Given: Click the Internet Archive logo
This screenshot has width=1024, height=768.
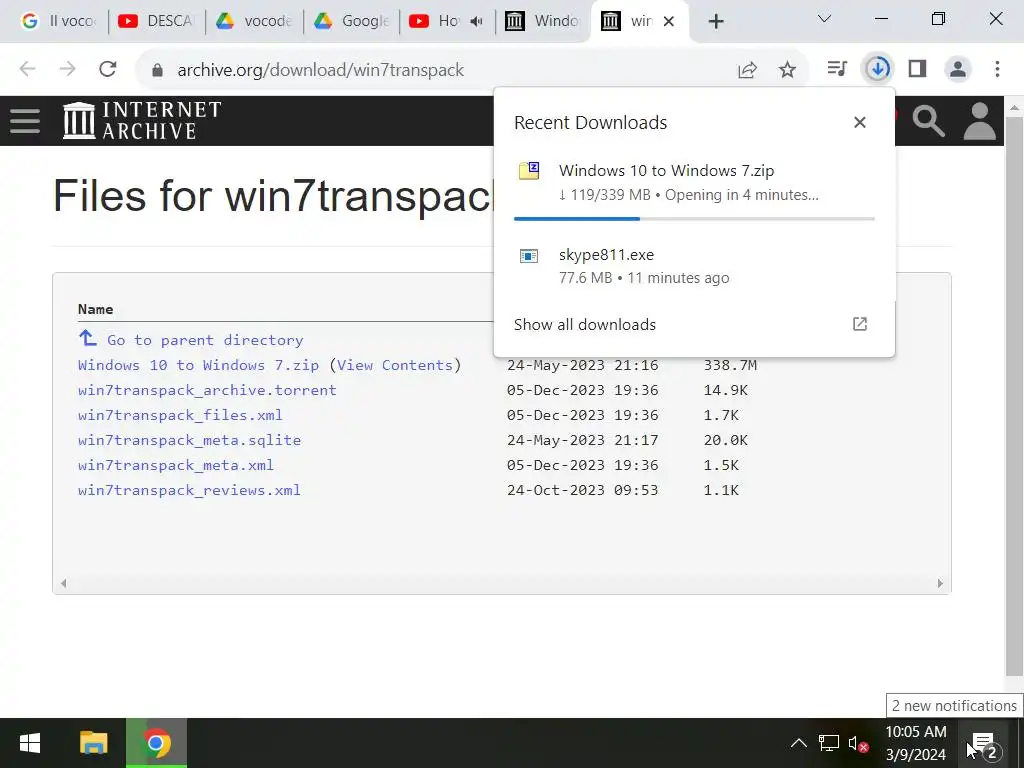Looking at the screenshot, I should pyautogui.click(x=142, y=120).
